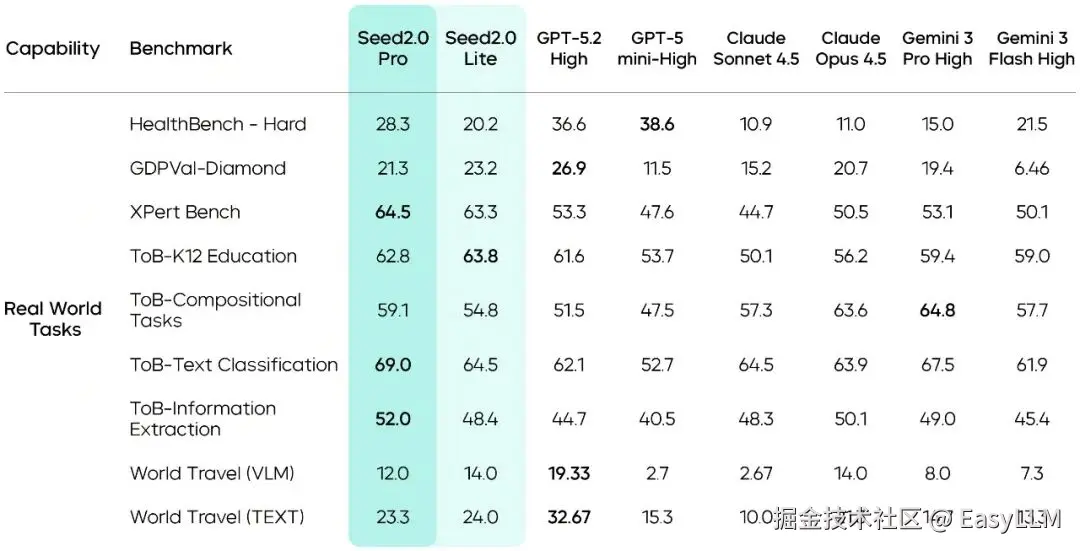Click the XPert Bench row label
Viewport: 1080px width, 551px height.
185,212
